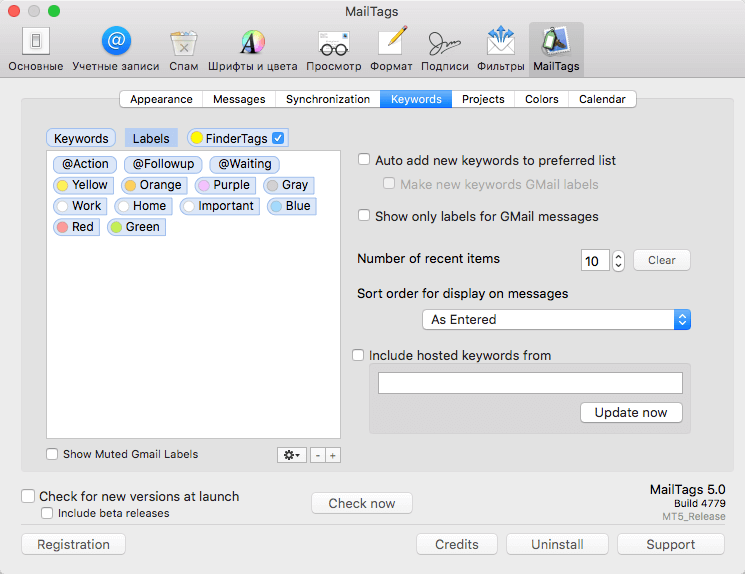Select the Yellow color tag
Image resolution: width=745 pixels, height=574 pixels.
point(83,185)
